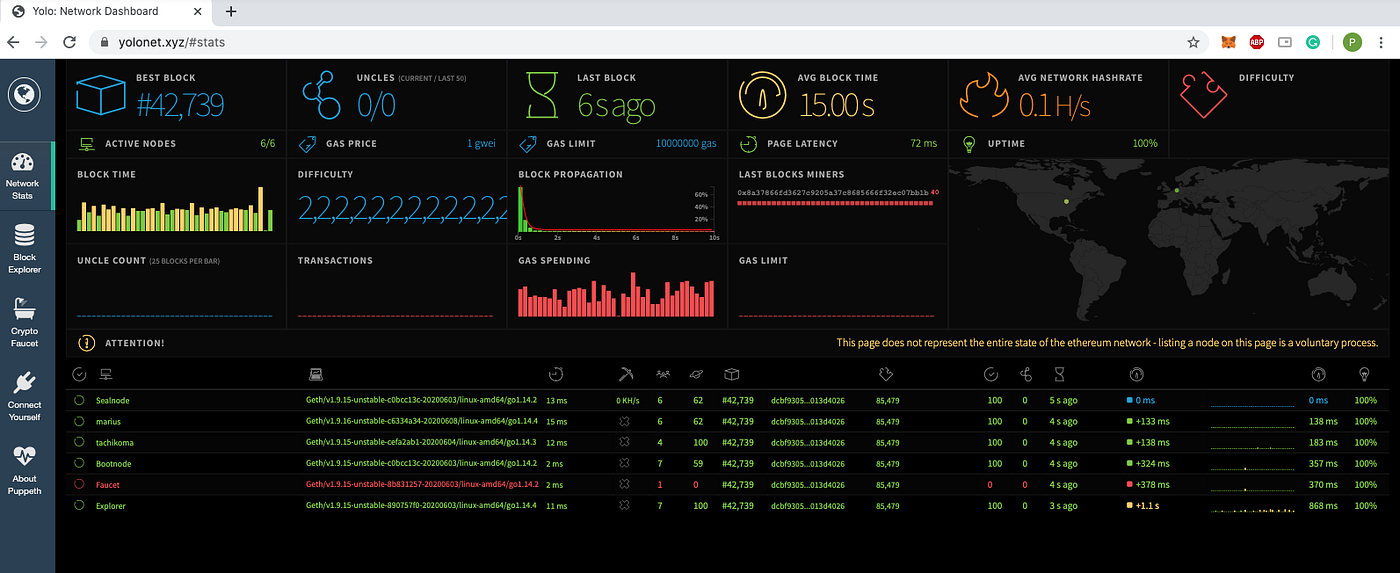Sort table by block cube column icon
1400x573 pixels.
click(x=731, y=375)
